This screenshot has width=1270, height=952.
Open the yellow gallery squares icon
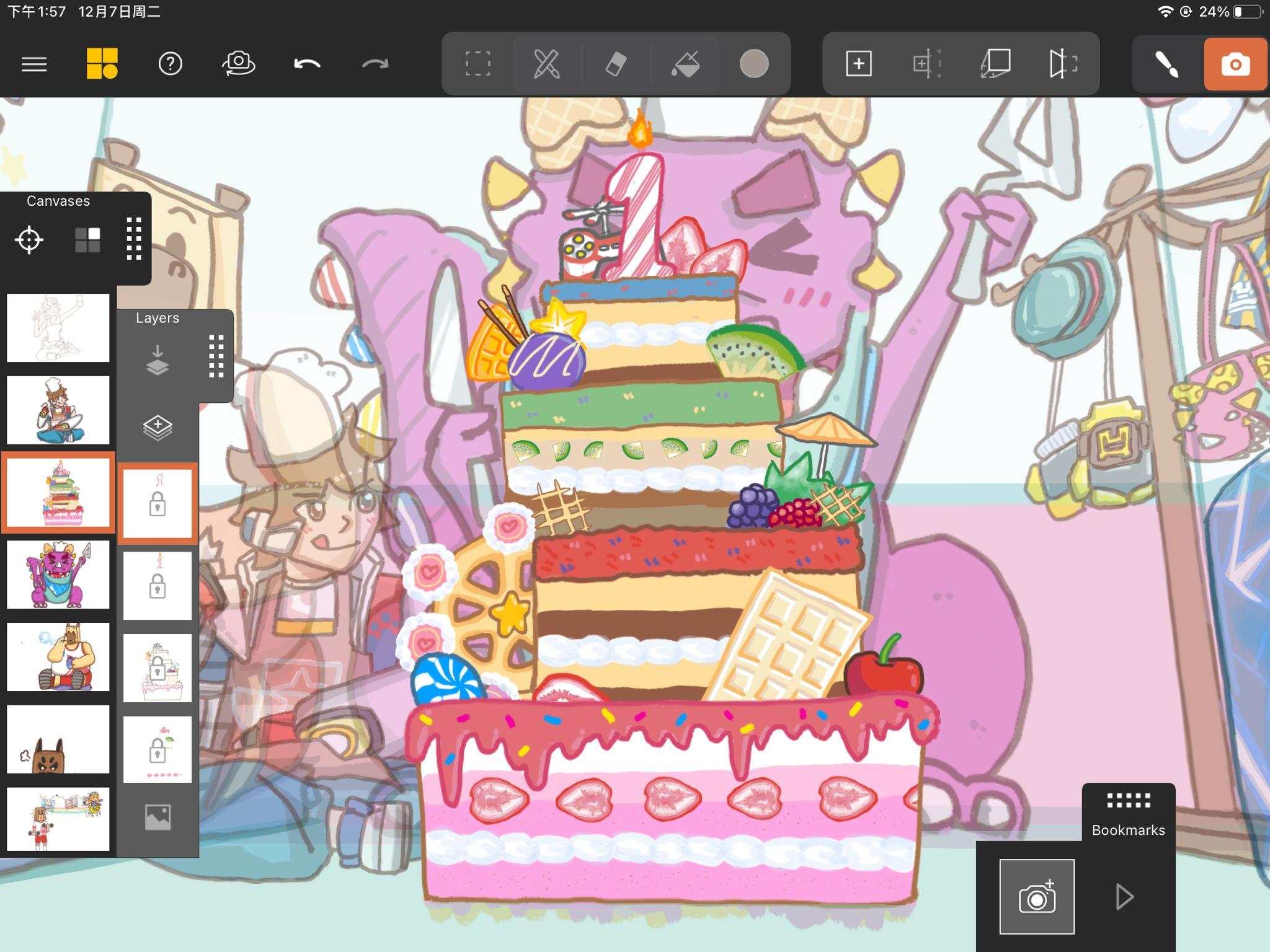(x=102, y=64)
